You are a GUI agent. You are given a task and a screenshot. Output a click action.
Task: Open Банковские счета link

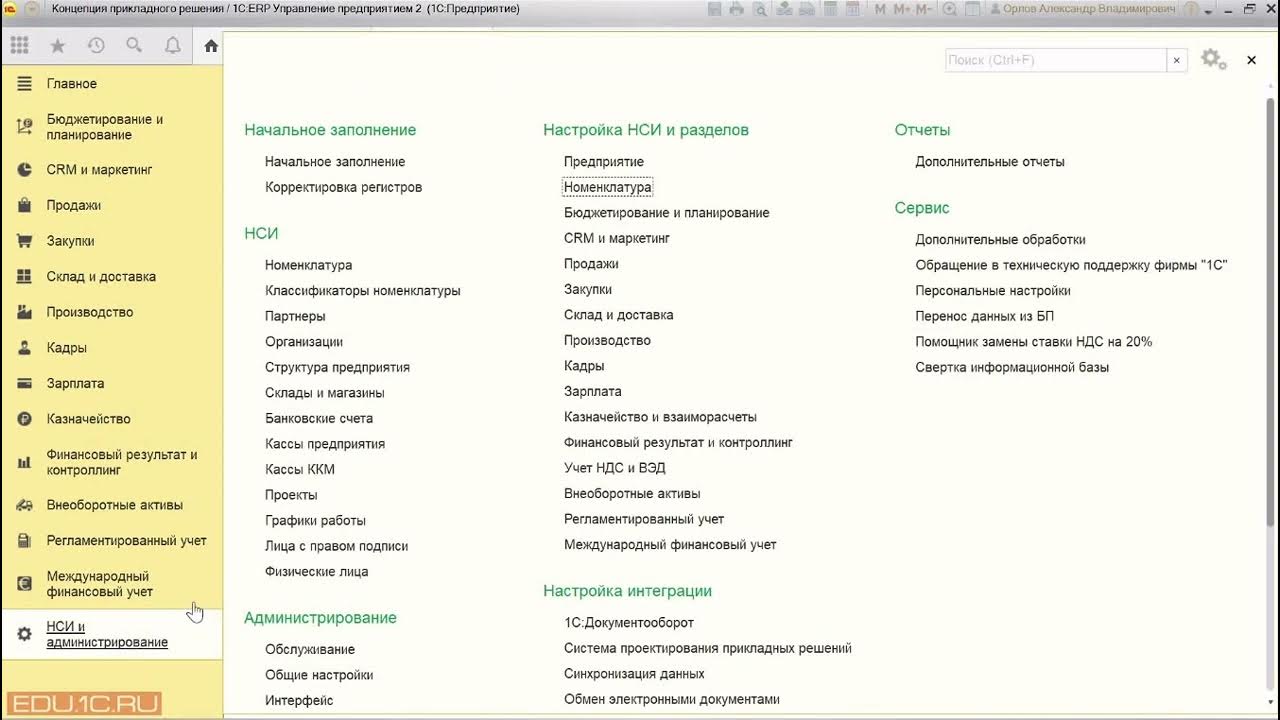[x=319, y=418]
